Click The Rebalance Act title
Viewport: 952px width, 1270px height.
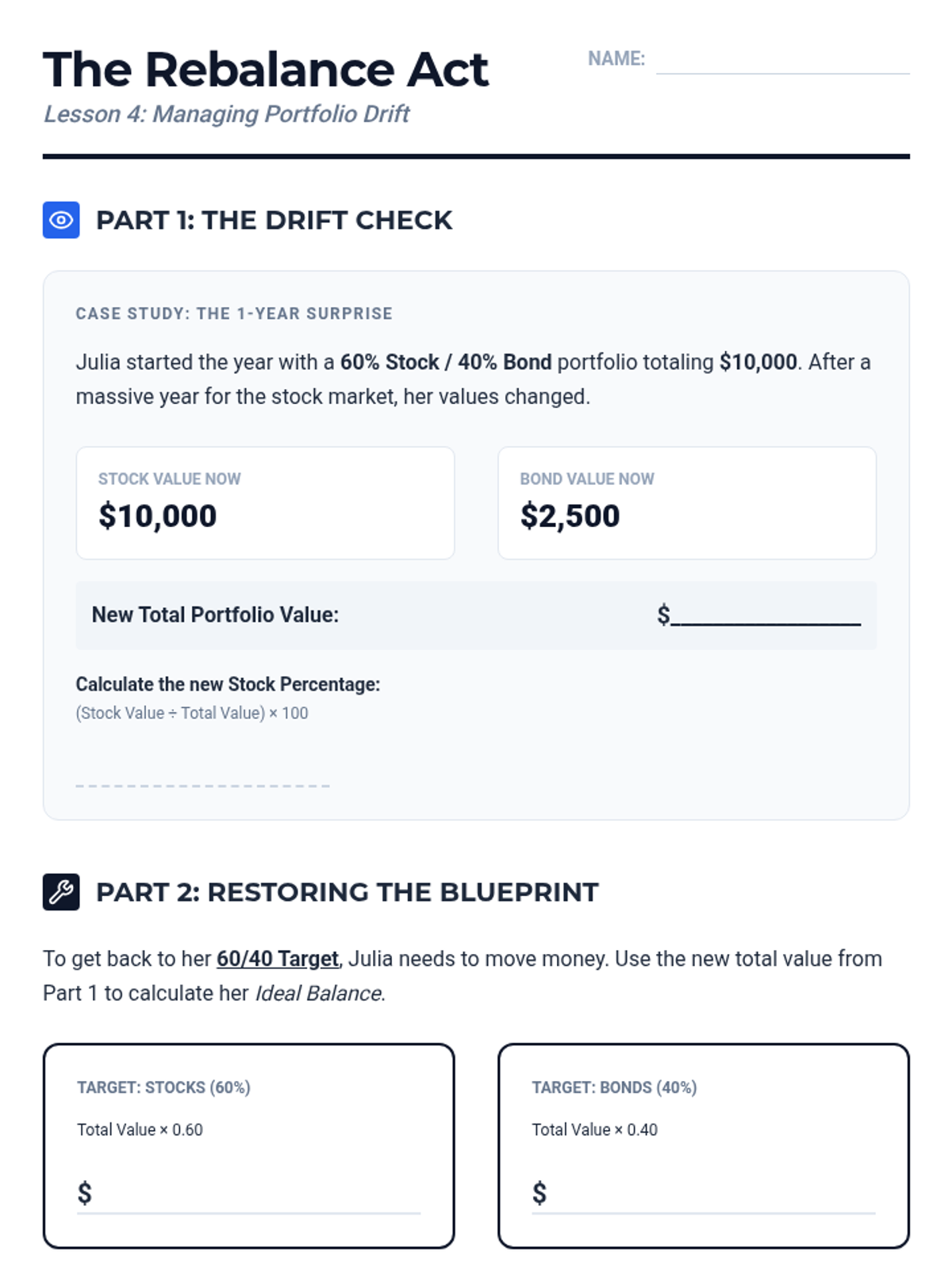(x=266, y=69)
